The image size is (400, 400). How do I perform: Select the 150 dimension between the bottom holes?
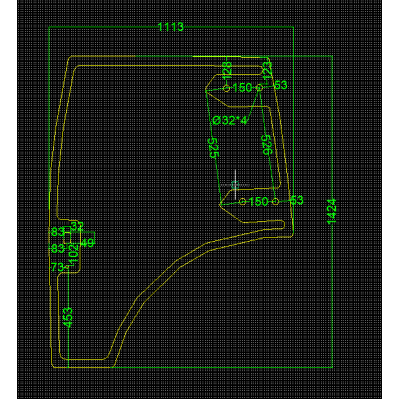[x=259, y=202]
